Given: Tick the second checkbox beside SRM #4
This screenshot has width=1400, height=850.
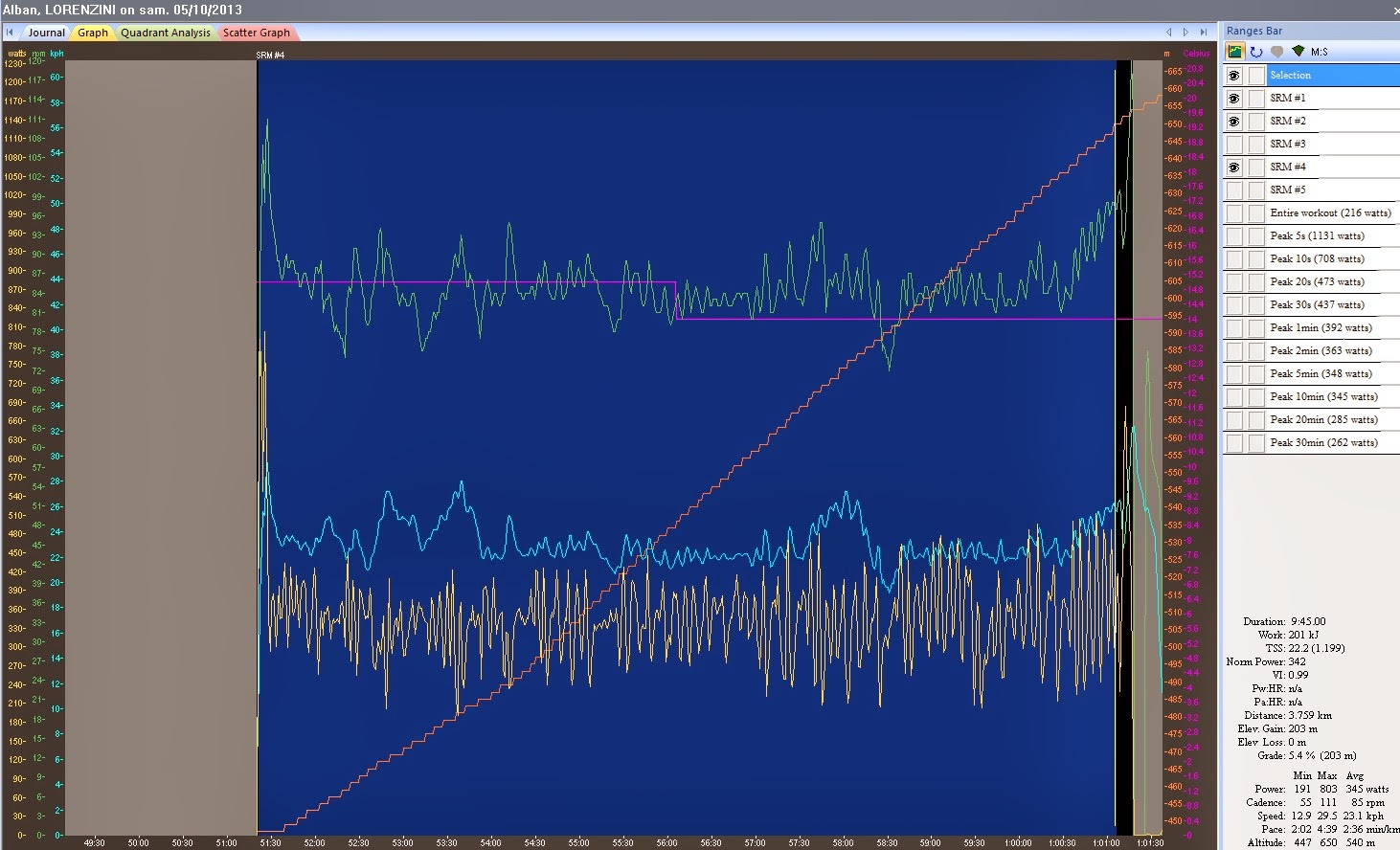Looking at the screenshot, I should (x=1256, y=167).
